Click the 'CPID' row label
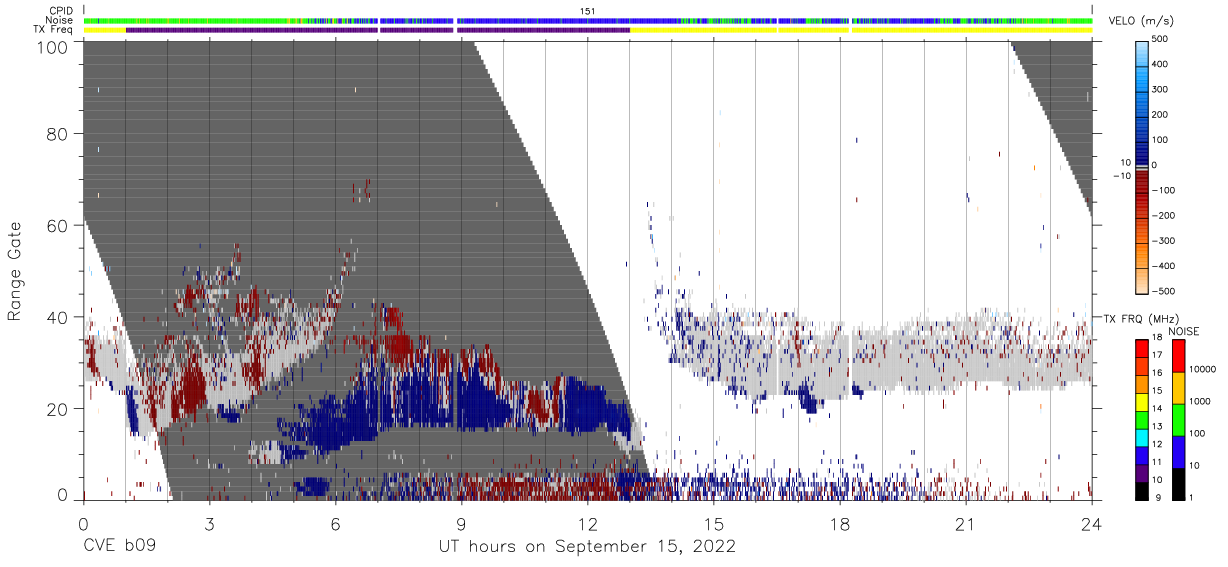This screenshot has width=1228, height=567. click(62, 11)
